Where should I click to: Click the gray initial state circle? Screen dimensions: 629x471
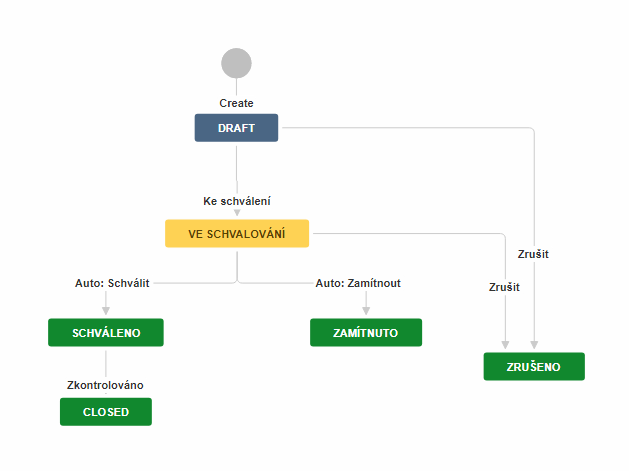click(x=236, y=63)
